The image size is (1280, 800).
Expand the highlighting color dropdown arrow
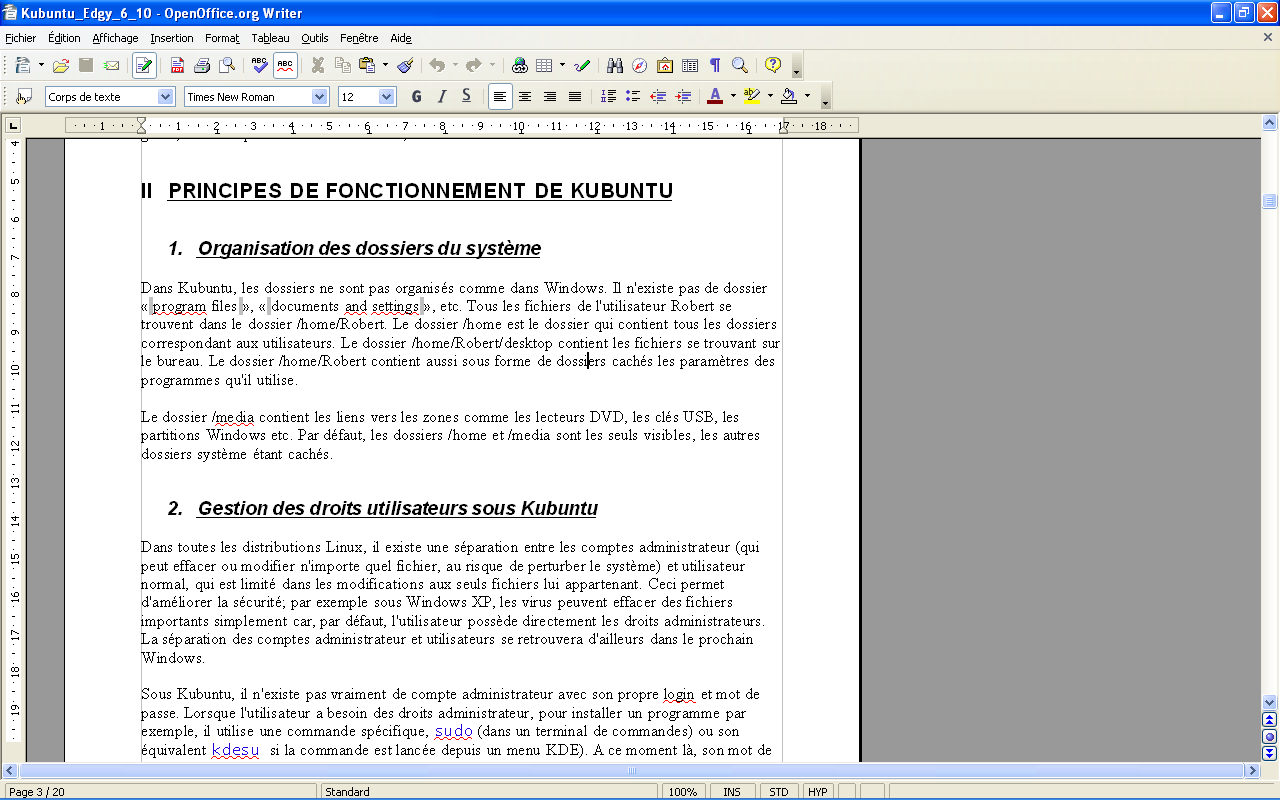(x=770, y=96)
